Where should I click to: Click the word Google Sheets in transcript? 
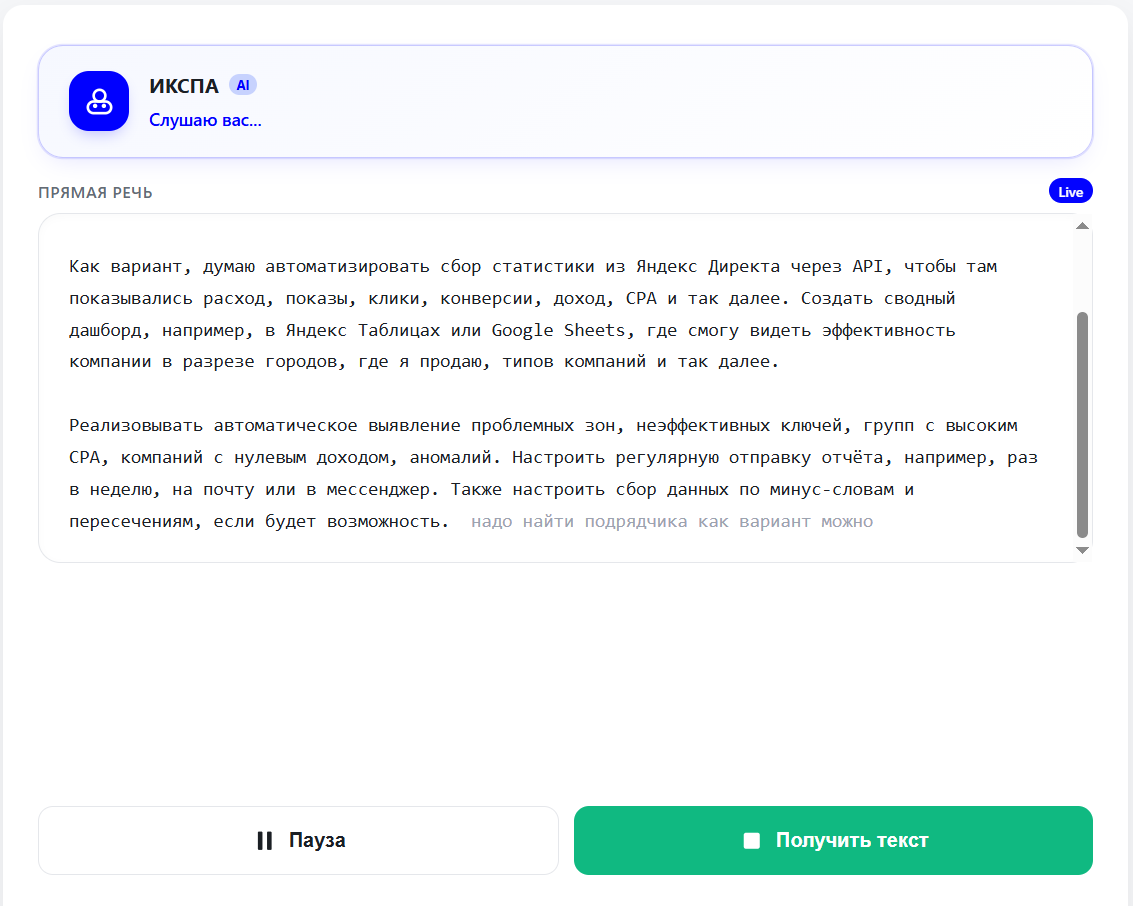[x=558, y=330]
